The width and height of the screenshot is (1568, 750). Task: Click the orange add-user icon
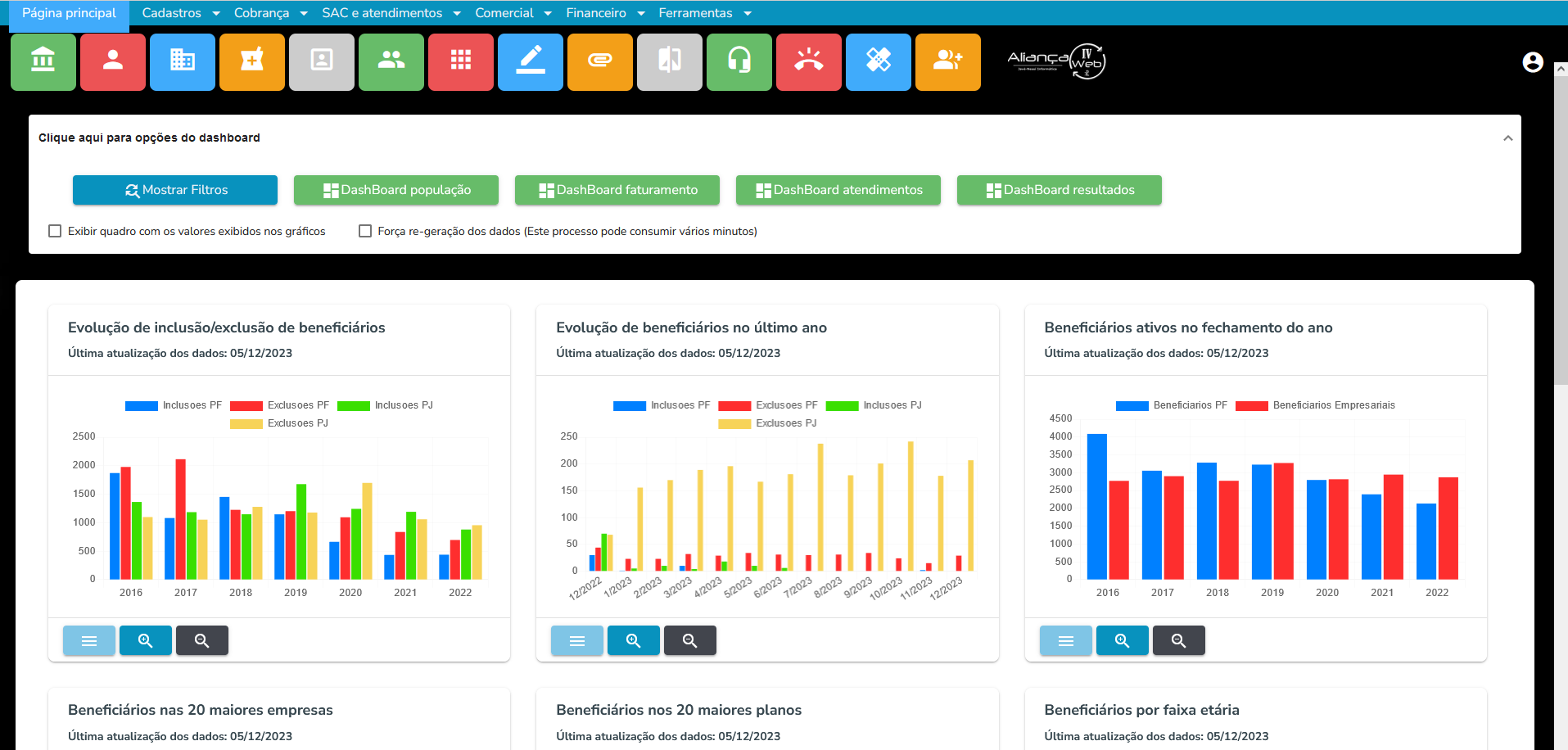[x=947, y=61]
